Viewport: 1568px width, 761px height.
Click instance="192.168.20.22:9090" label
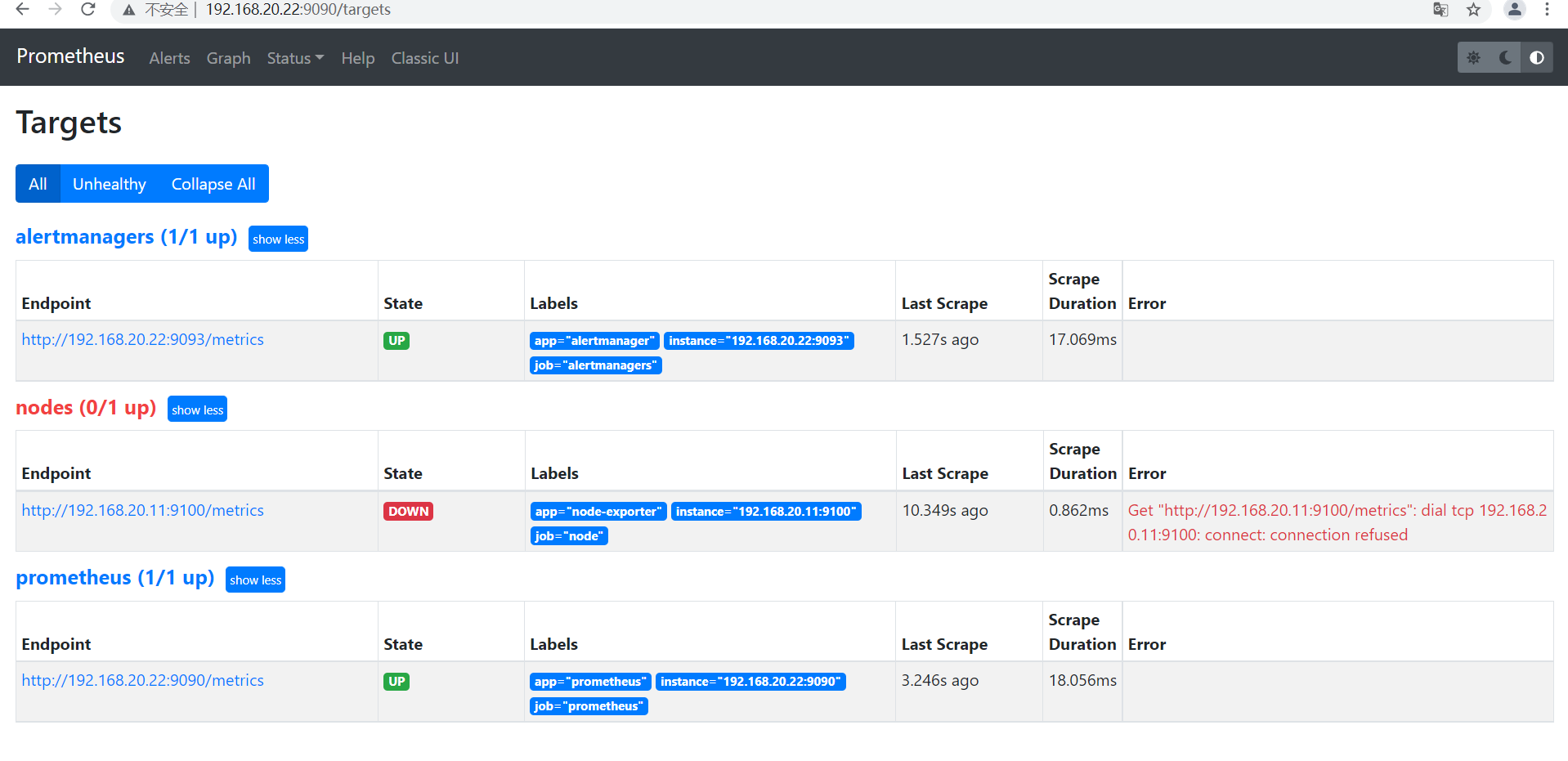(750, 682)
